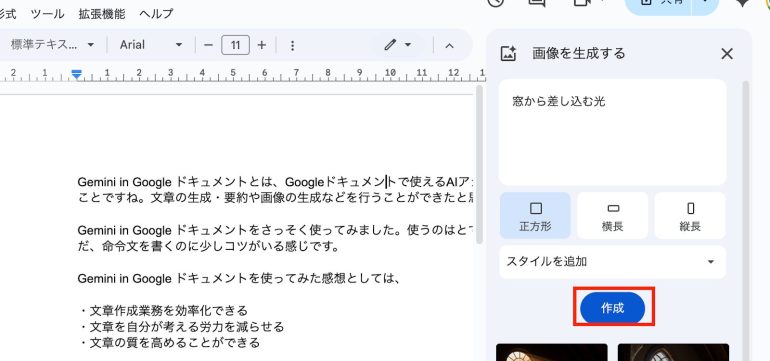Image resolution: width=770 pixels, height=361 pixels.
Task: Open the three-dot more options menu
Action: tap(292, 45)
